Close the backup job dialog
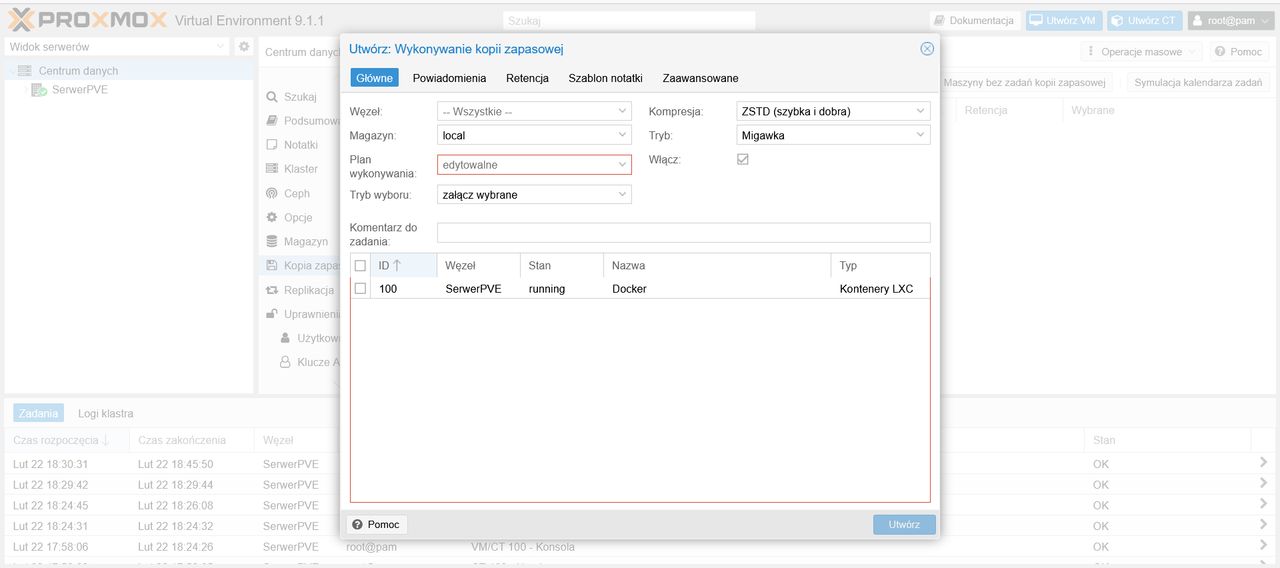Viewport: 1280px width, 568px height. (x=927, y=49)
